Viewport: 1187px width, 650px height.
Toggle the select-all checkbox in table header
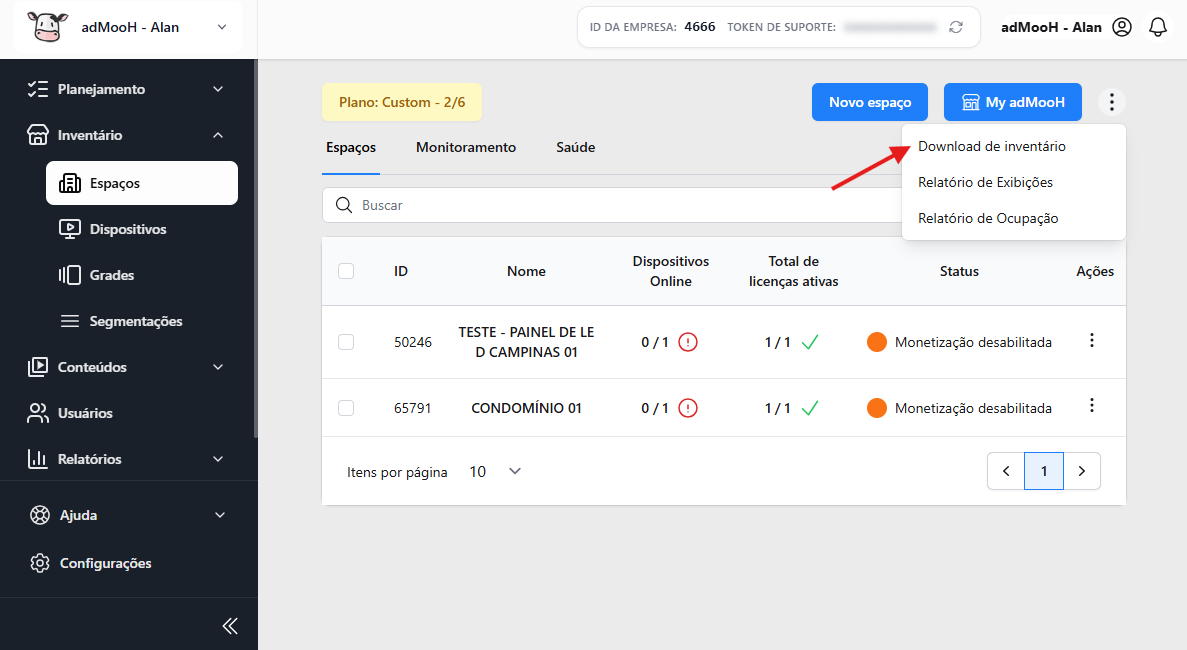pos(346,271)
